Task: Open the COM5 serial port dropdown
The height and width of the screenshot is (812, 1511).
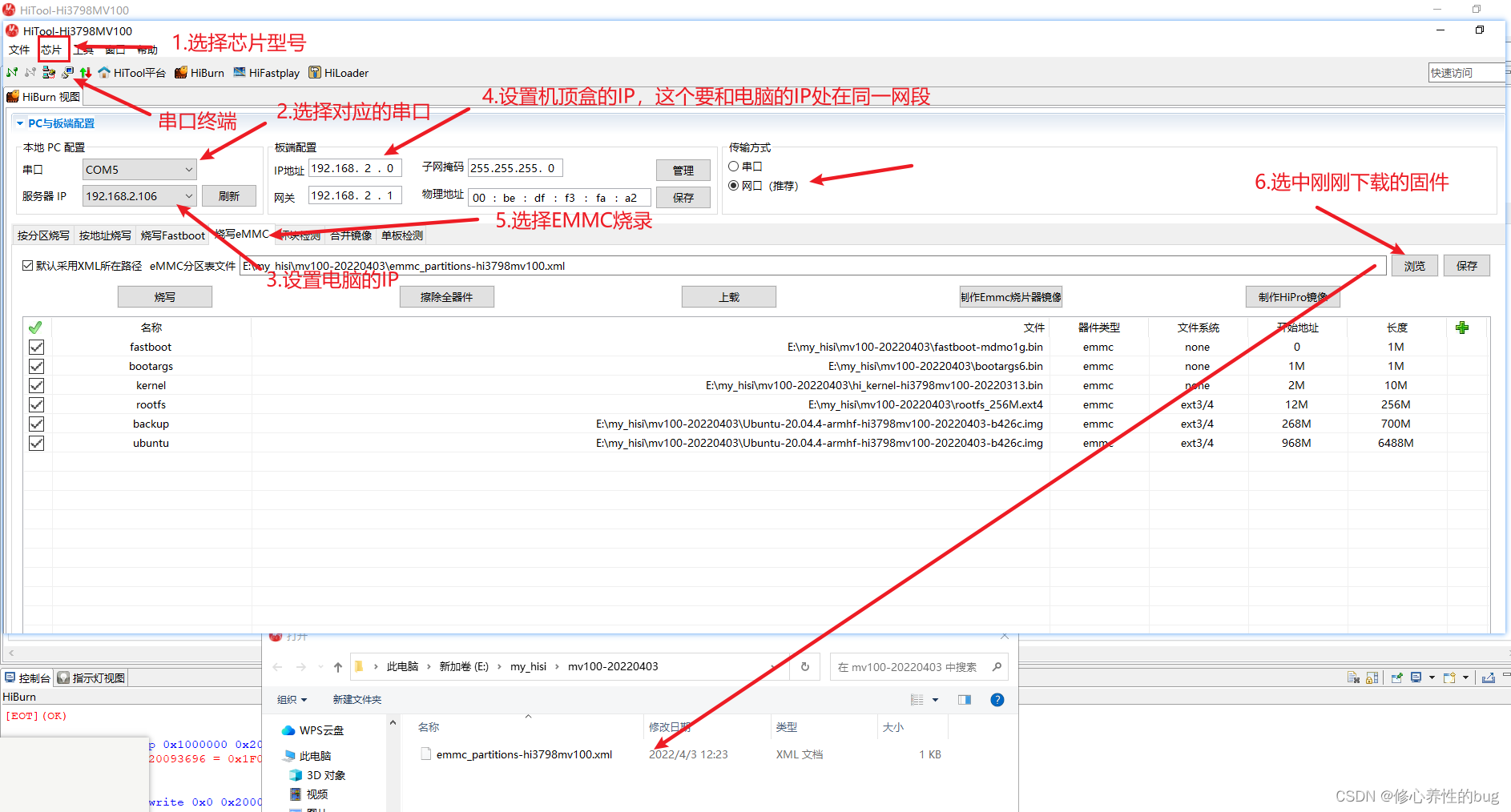Action: [139, 170]
